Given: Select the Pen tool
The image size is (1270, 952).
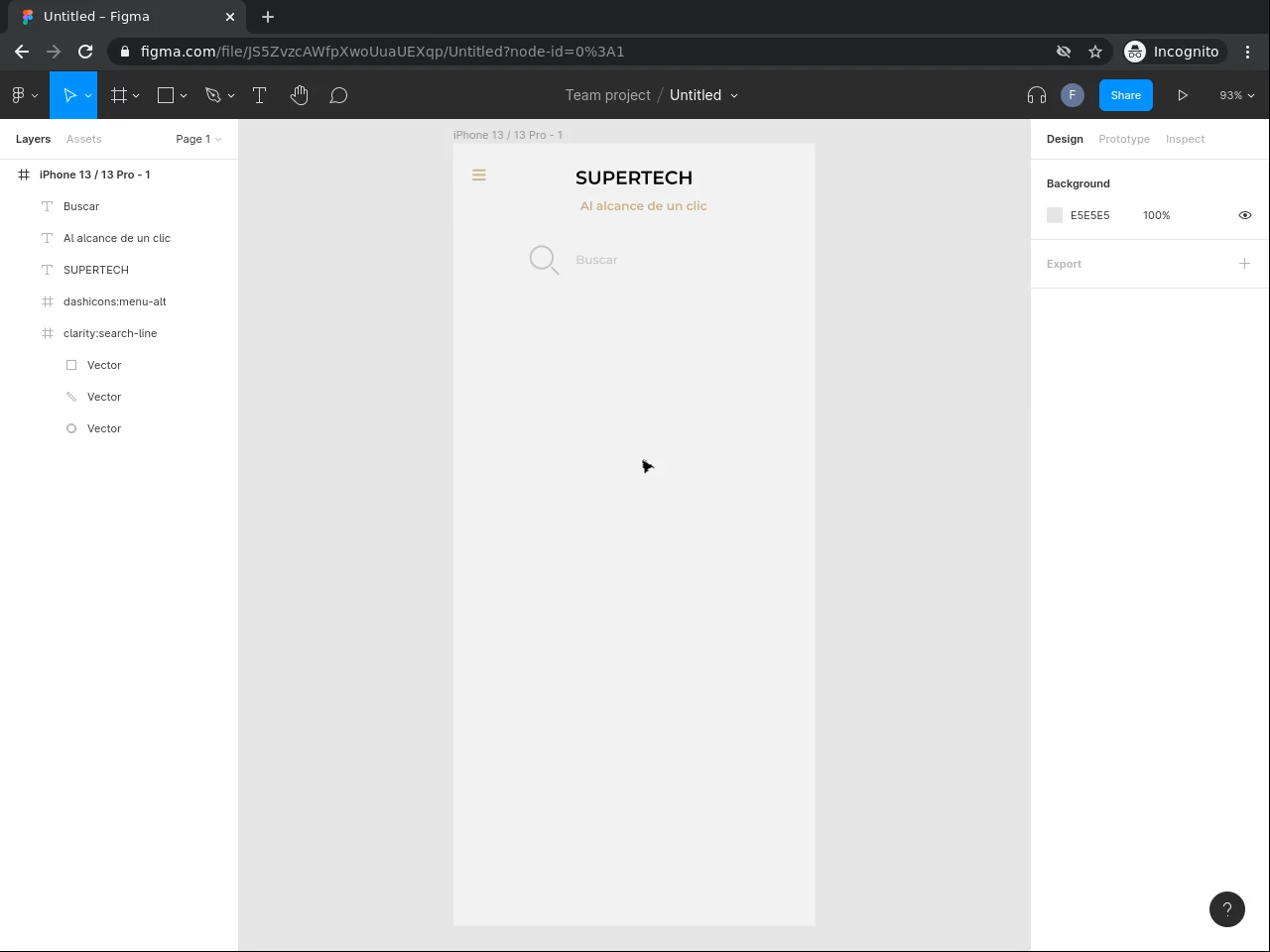Looking at the screenshot, I should [212, 95].
